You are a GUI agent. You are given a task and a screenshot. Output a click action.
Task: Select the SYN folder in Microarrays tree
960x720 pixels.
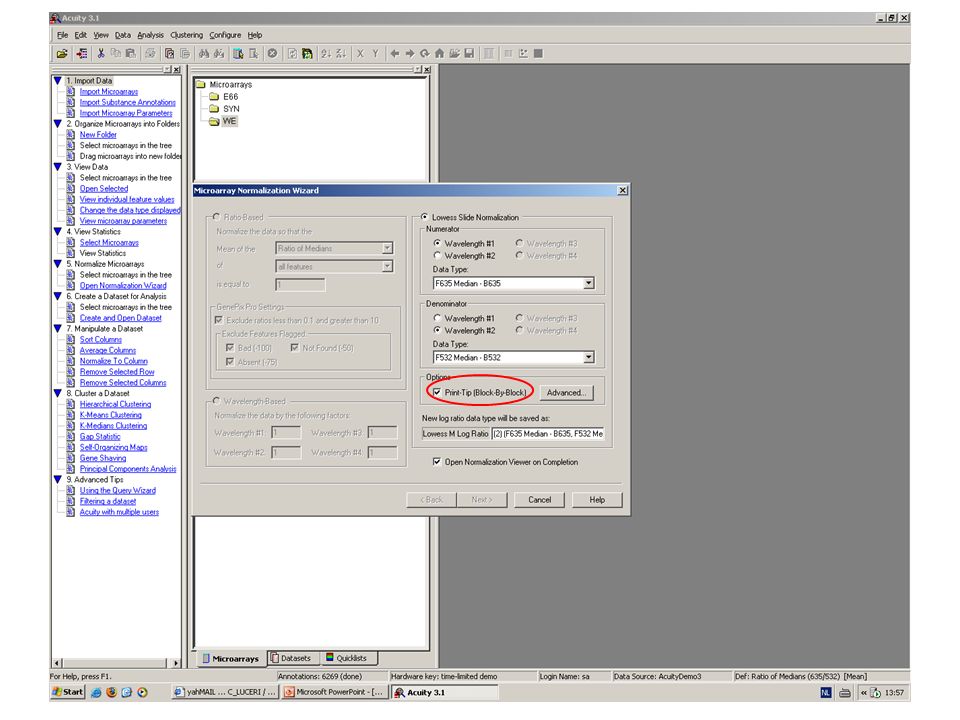(x=231, y=109)
